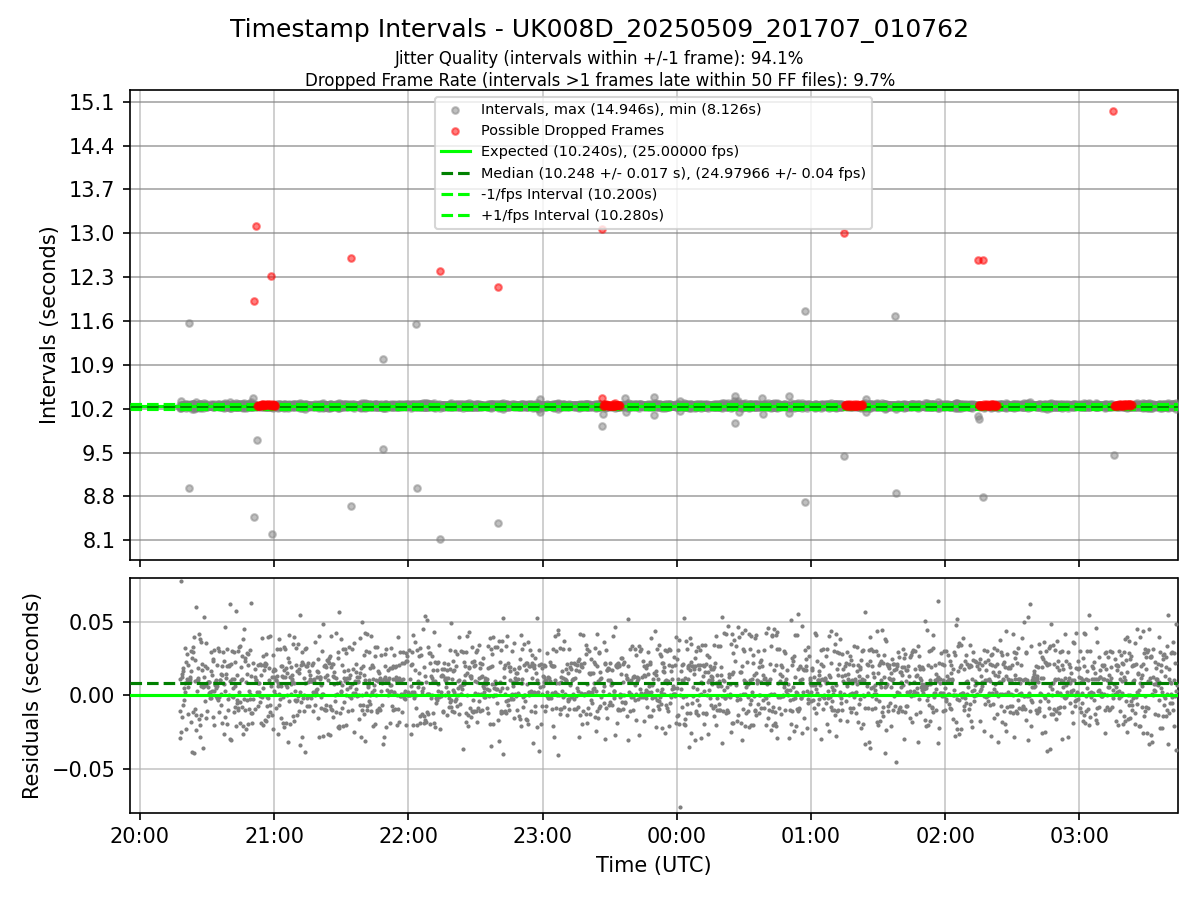Click the plot title 'Timestamp Intervals - UK008D_20250509_201707_010762'
This screenshot has width=1200, height=900.
click(599, 29)
